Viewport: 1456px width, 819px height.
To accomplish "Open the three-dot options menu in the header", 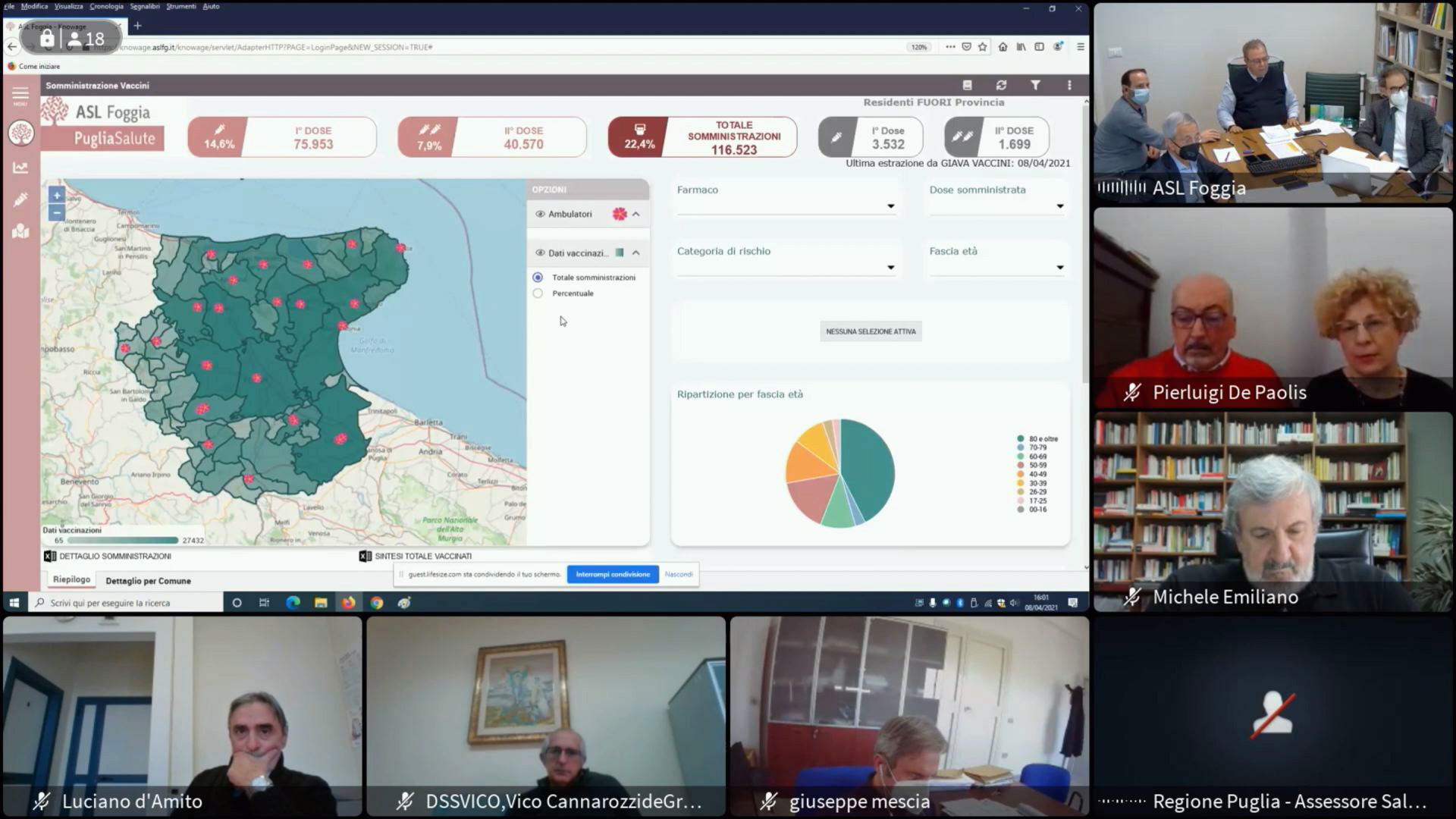I will [1069, 86].
